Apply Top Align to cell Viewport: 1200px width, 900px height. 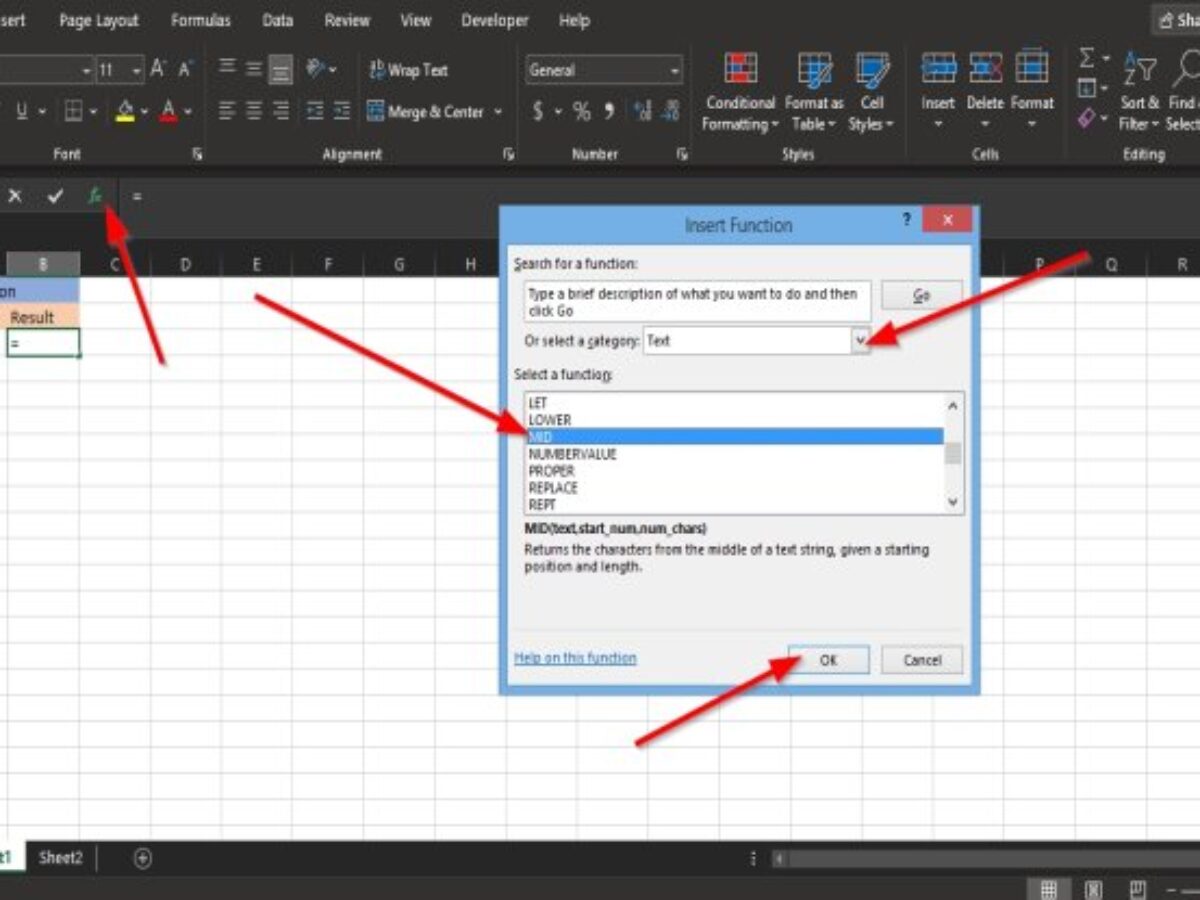click(227, 69)
